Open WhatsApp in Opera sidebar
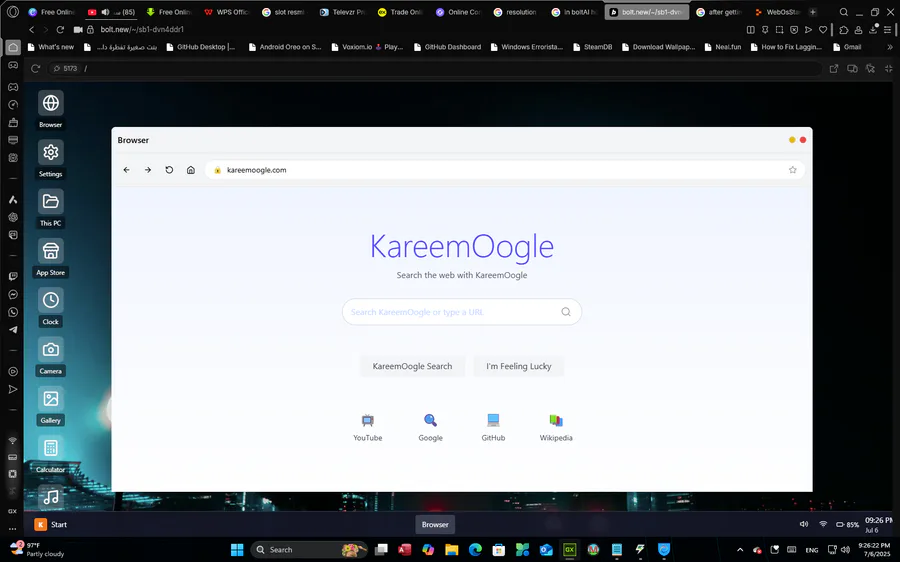This screenshot has width=900, height=562. [x=13, y=312]
